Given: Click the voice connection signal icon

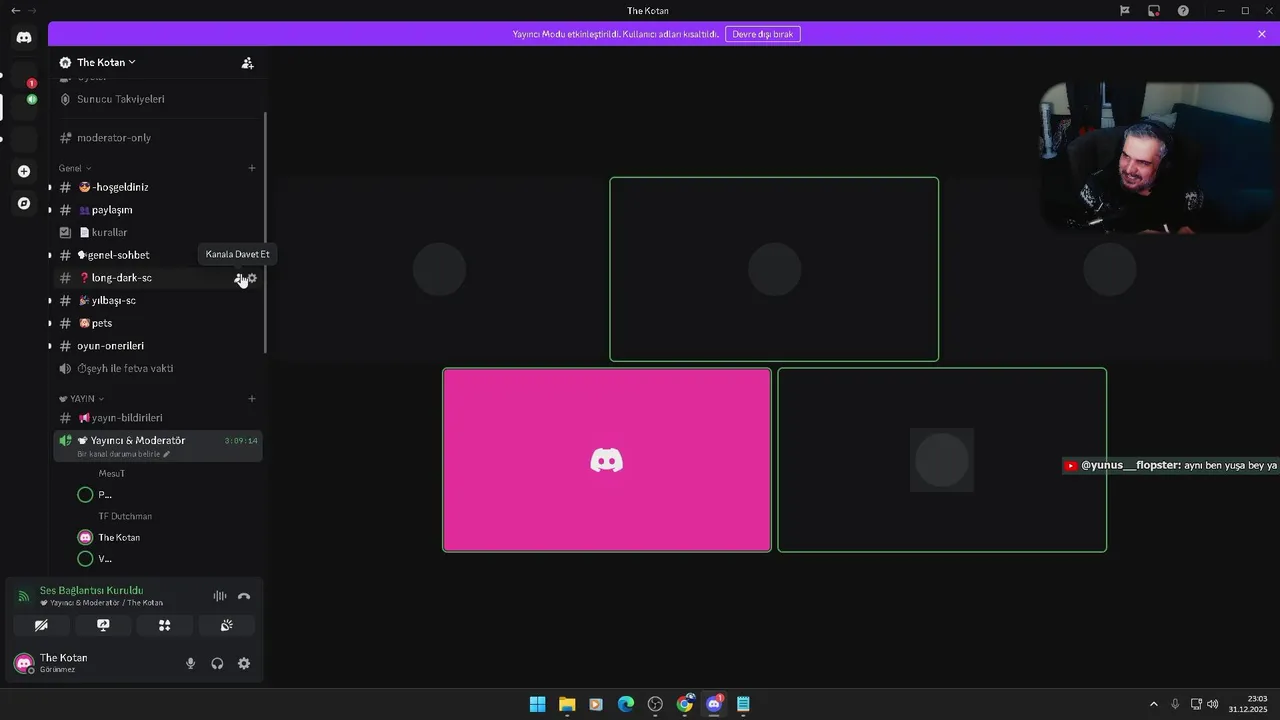Looking at the screenshot, I should [23, 596].
